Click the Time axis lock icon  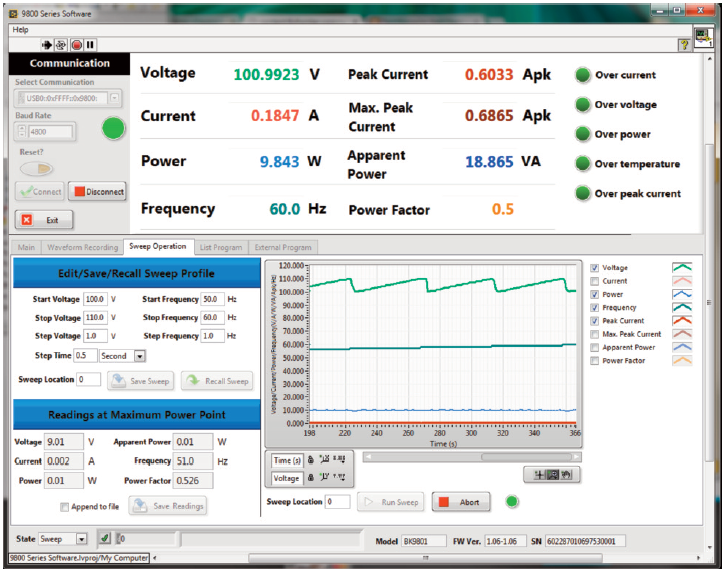[311, 459]
